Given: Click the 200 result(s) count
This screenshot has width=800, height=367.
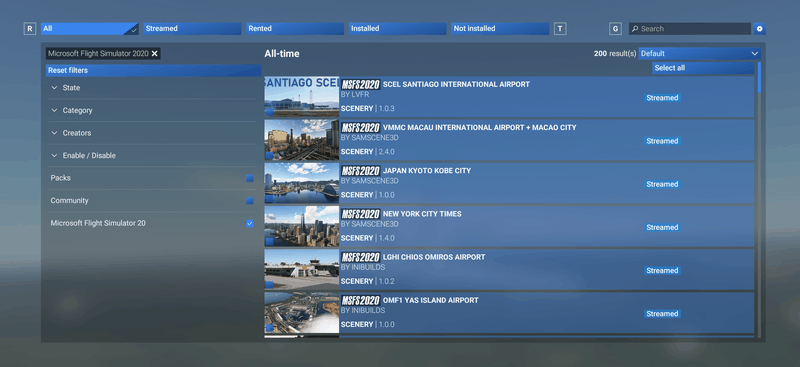Looking at the screenshot, I should (615, 54).
